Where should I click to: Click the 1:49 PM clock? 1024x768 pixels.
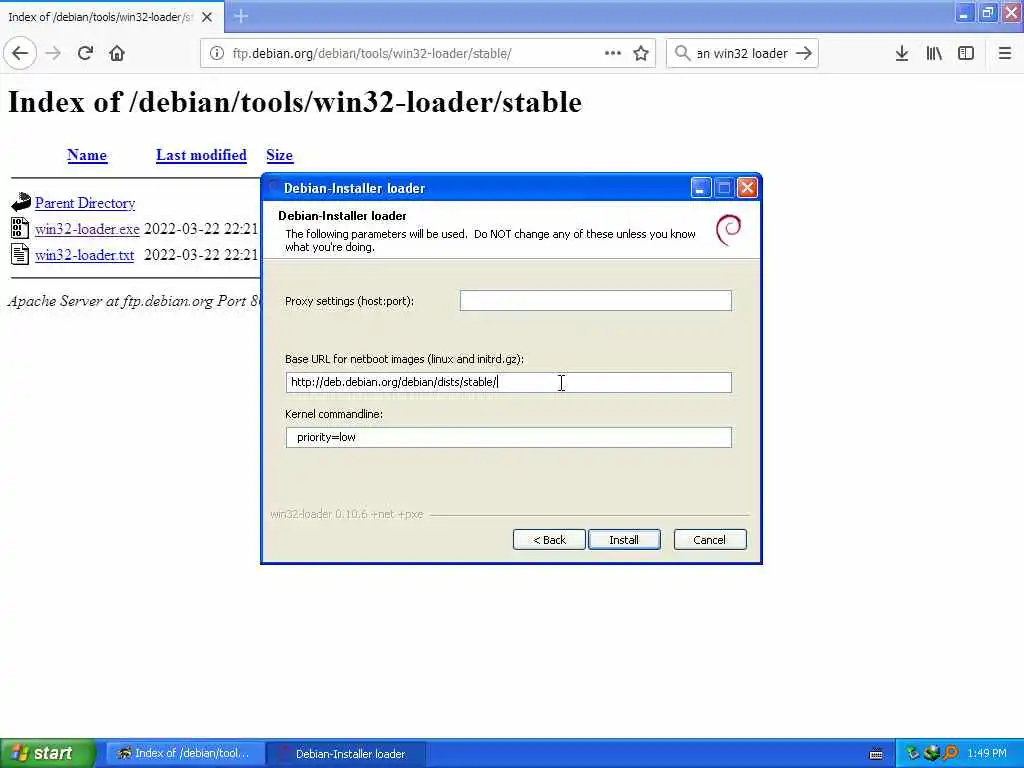[987, 754]
